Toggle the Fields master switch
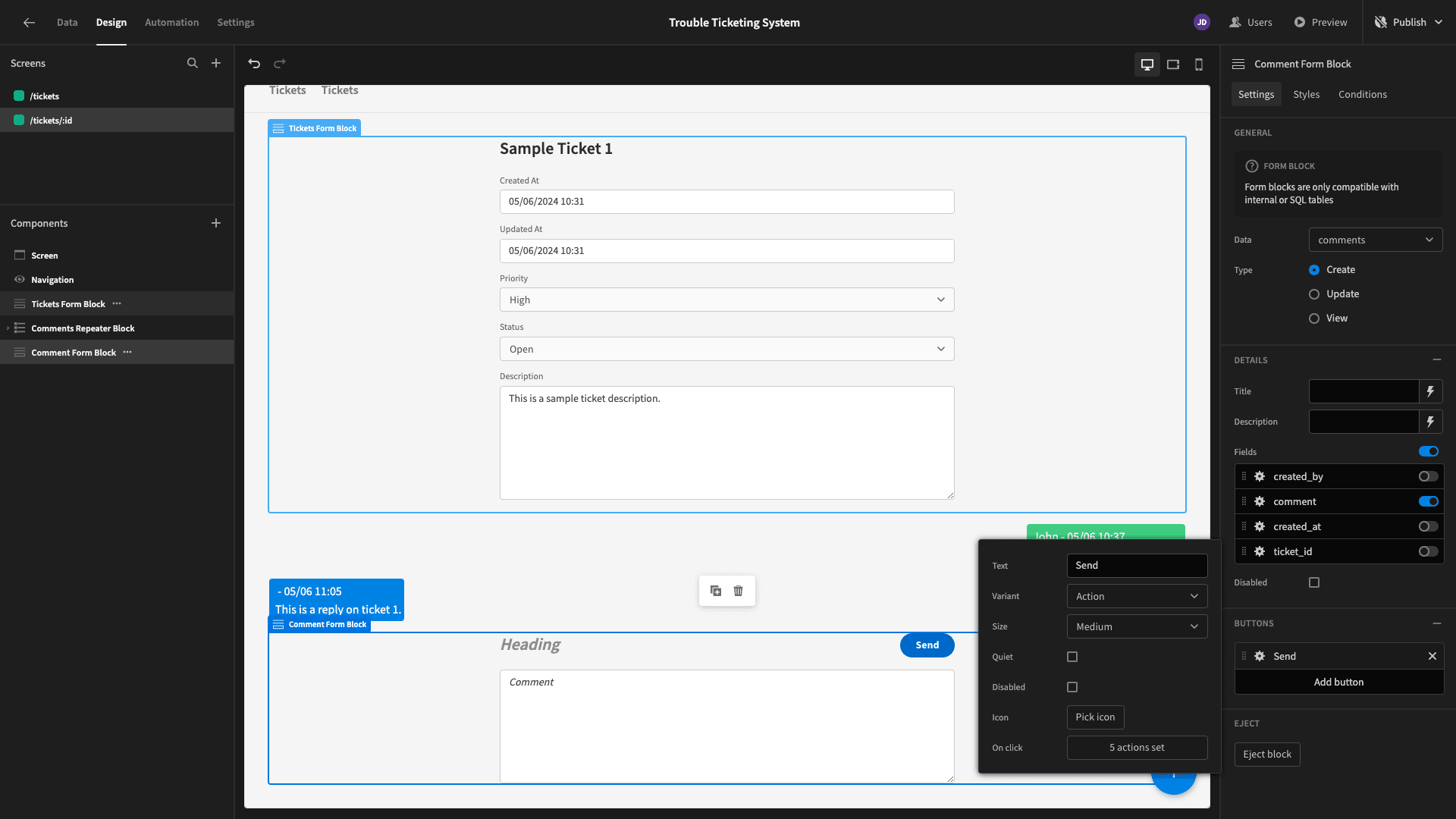1456x819 pixels. [1429, 451]
